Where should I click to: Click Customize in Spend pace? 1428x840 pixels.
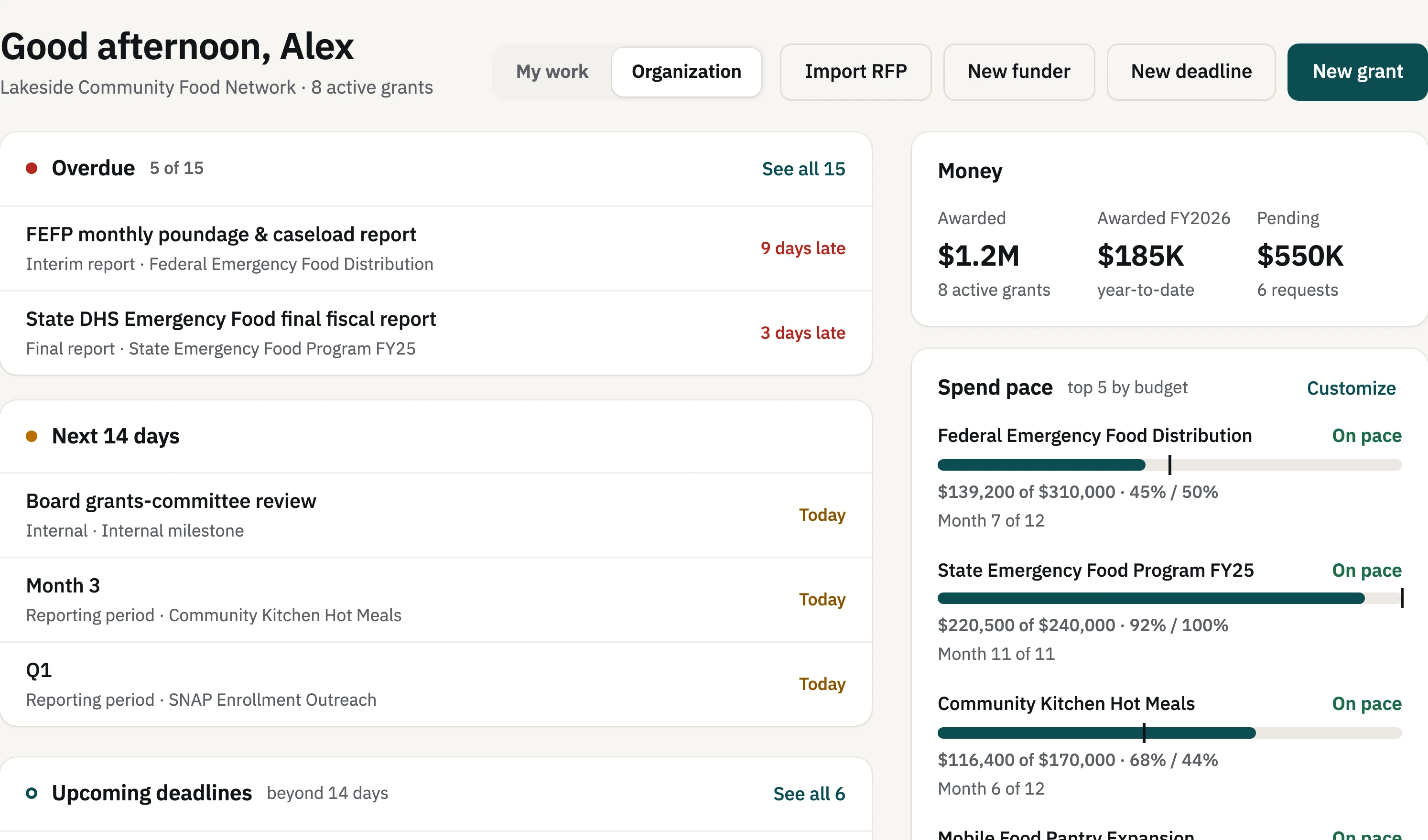coord(1351,388)
